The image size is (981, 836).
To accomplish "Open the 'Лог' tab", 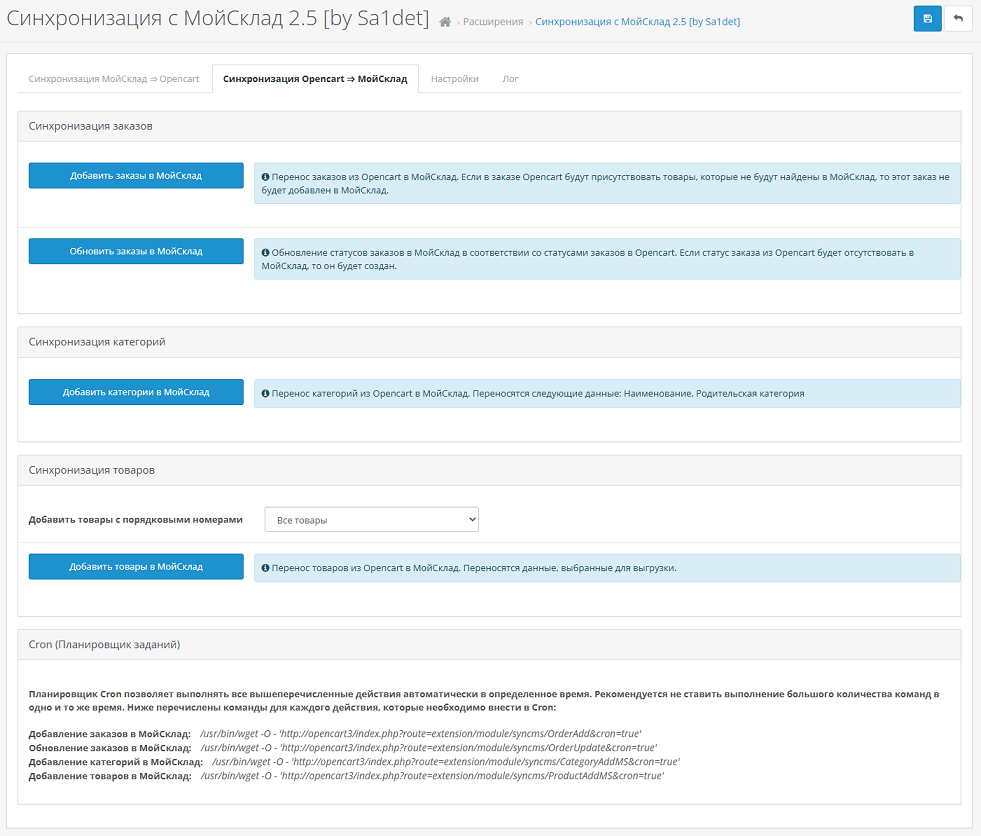I will point(511,79).
